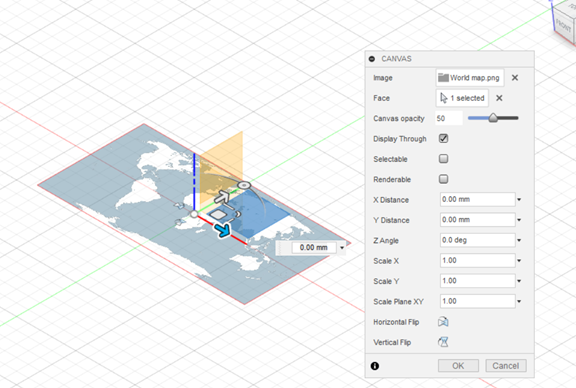Open the Scale Y dropdown arrow
The image size is (576, 388).
tap(519, 281)
